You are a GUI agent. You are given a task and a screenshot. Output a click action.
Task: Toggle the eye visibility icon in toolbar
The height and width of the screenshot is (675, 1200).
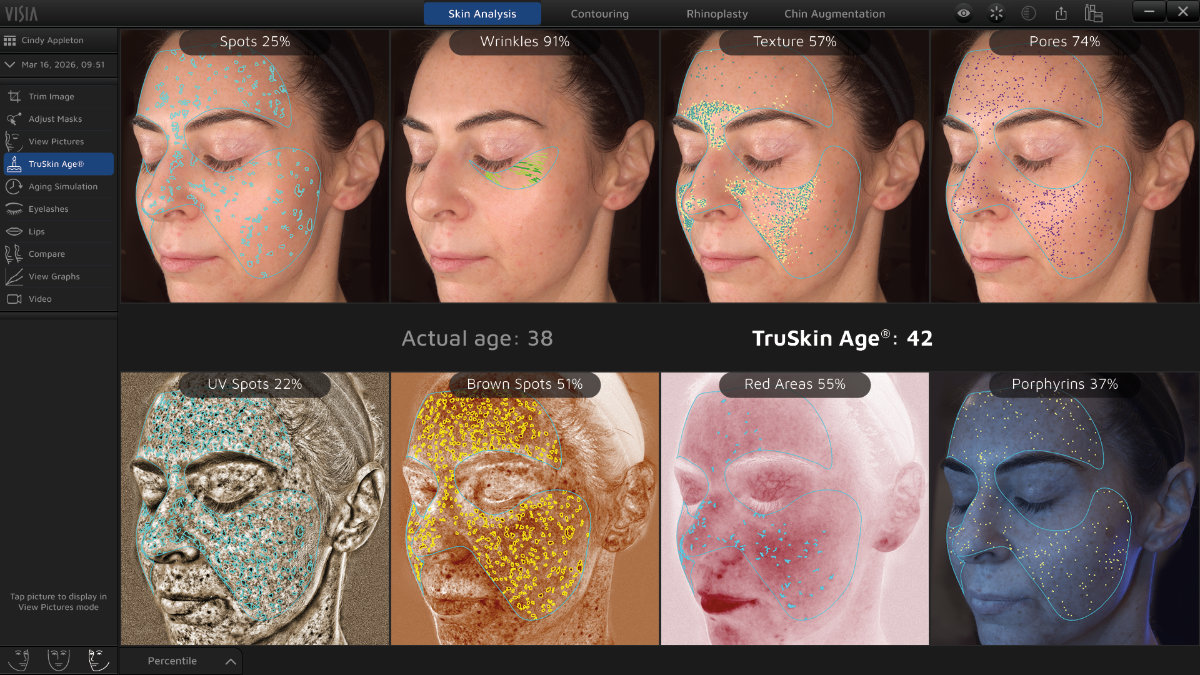coord(964,13)
